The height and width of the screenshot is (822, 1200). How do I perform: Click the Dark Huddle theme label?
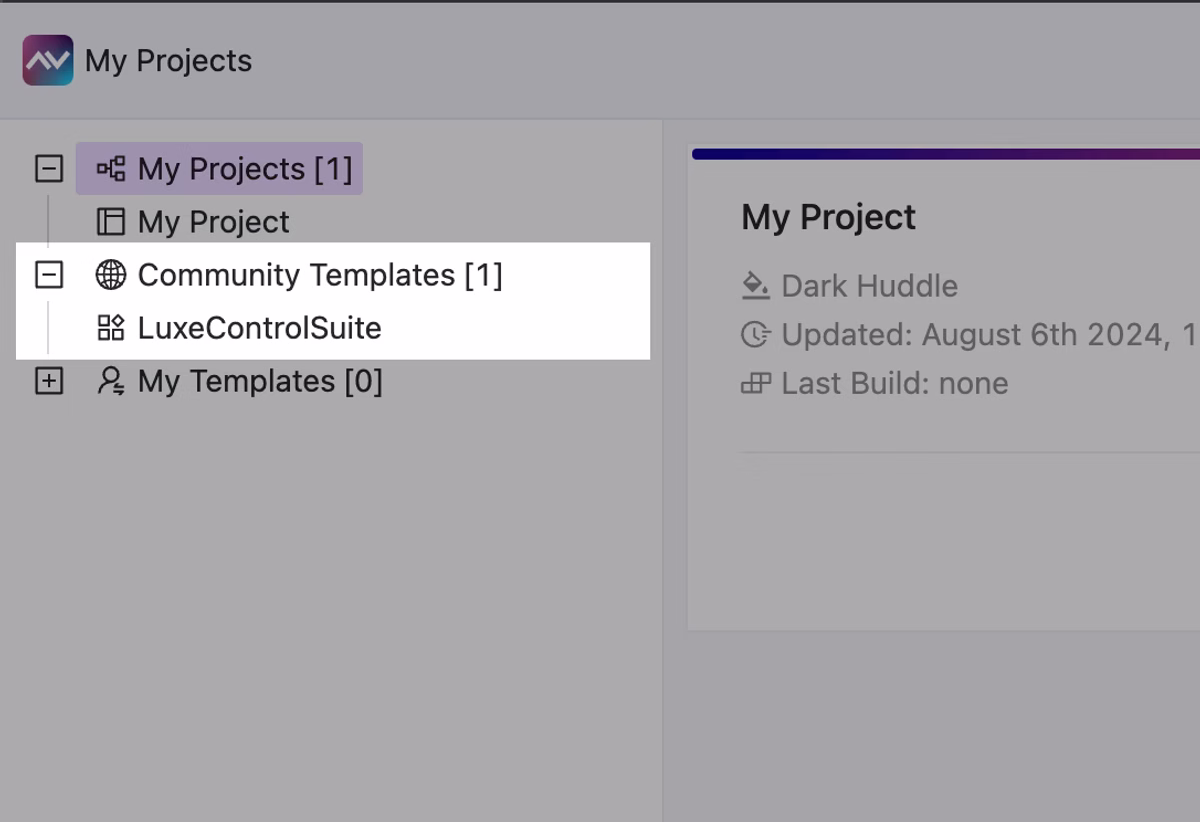870,286
